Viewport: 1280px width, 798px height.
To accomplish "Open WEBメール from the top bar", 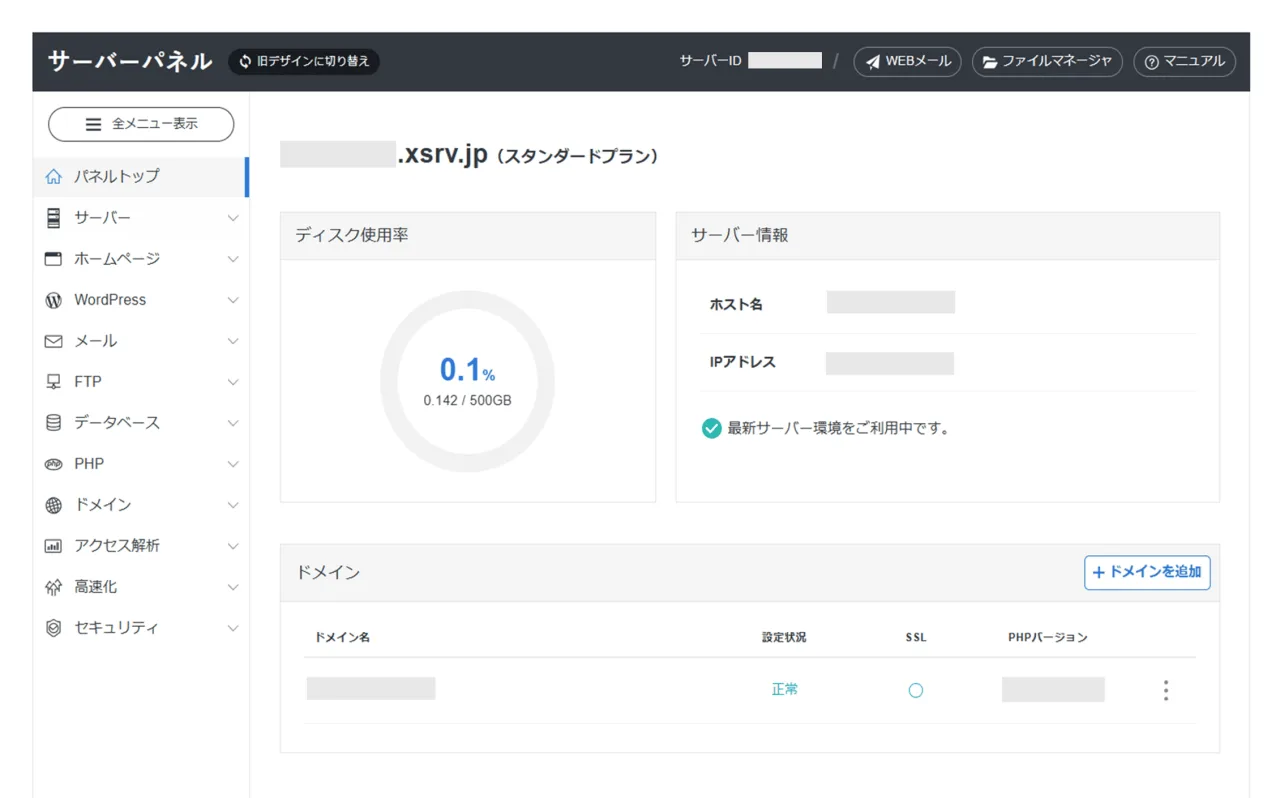I will pyautogui.click(x=906, y=61).
